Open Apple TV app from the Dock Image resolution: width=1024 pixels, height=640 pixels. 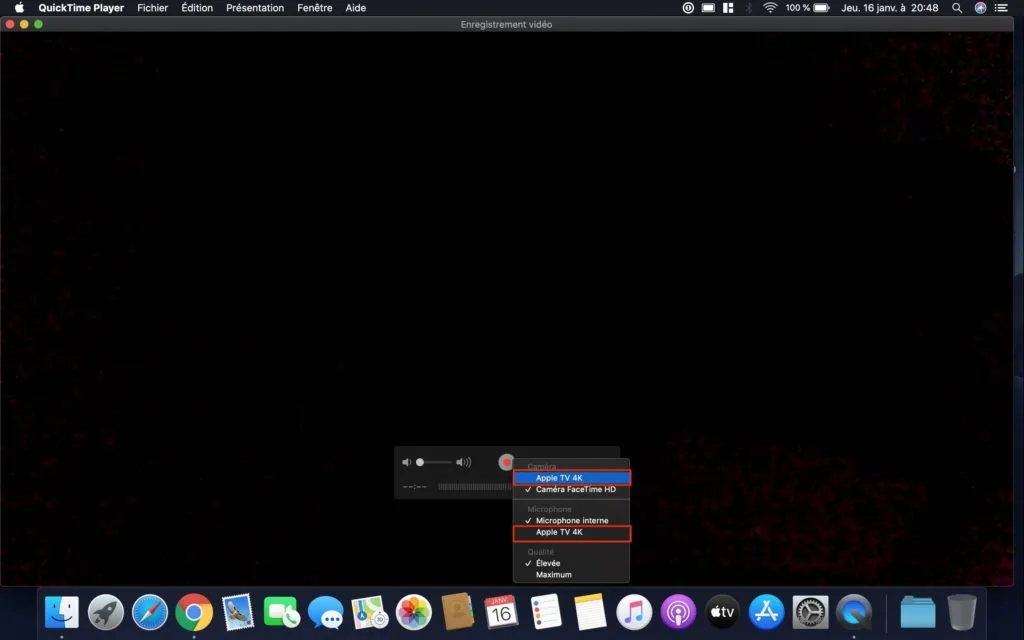point(722,613)
